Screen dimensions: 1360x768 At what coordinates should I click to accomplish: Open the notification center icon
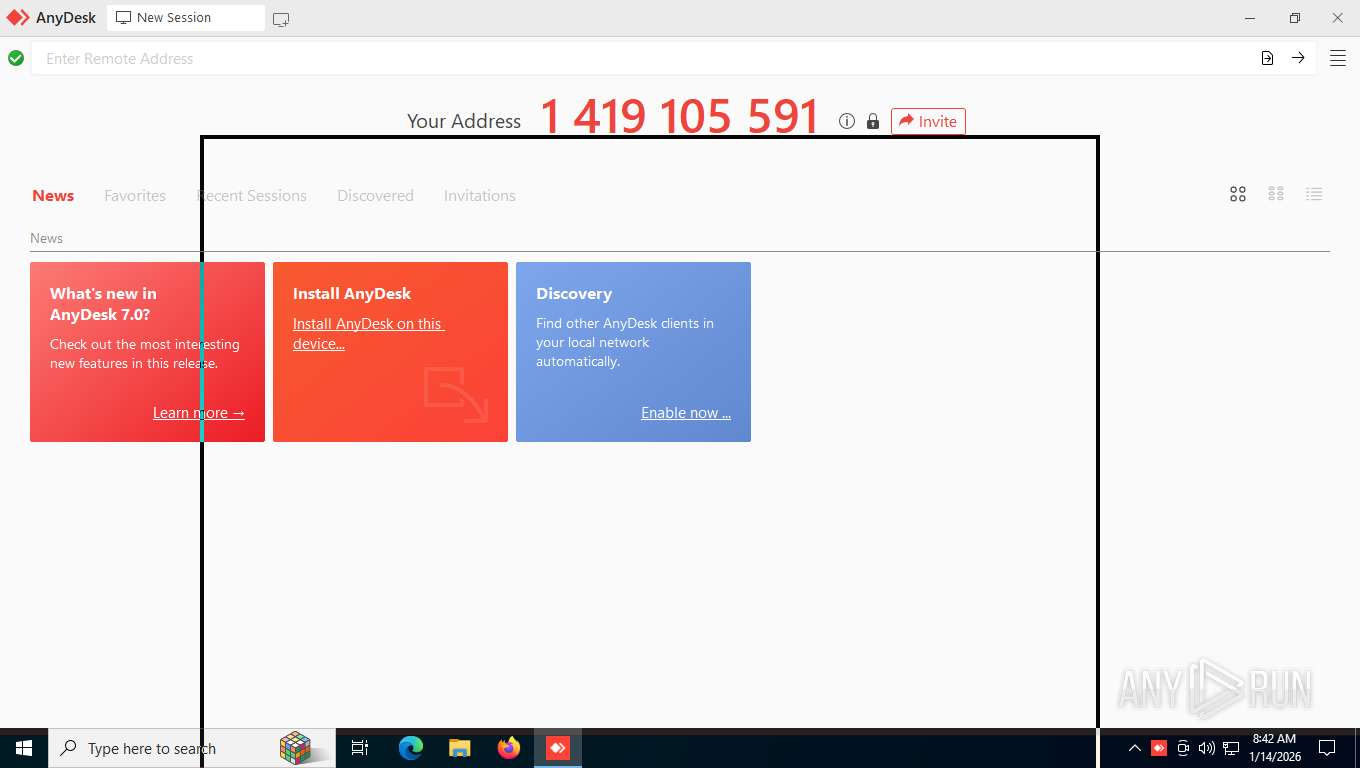coord(1327,748)
